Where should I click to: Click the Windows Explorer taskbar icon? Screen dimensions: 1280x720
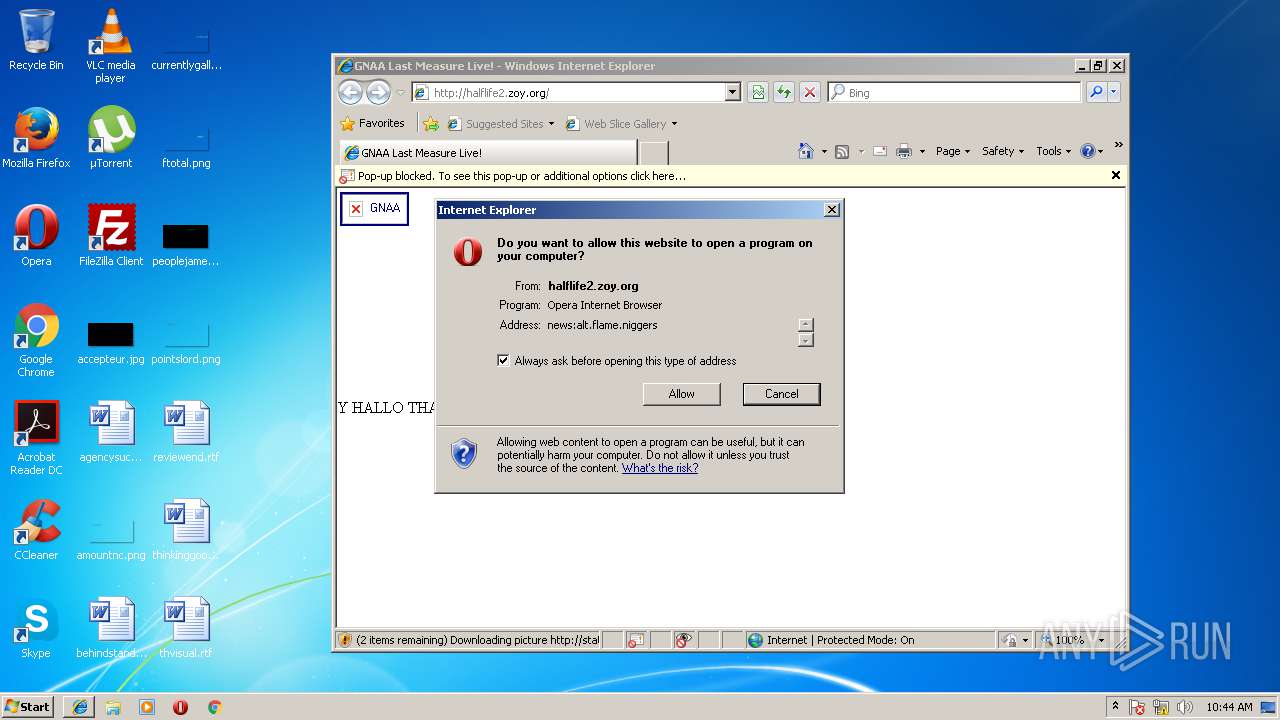[x=113, y=707]
